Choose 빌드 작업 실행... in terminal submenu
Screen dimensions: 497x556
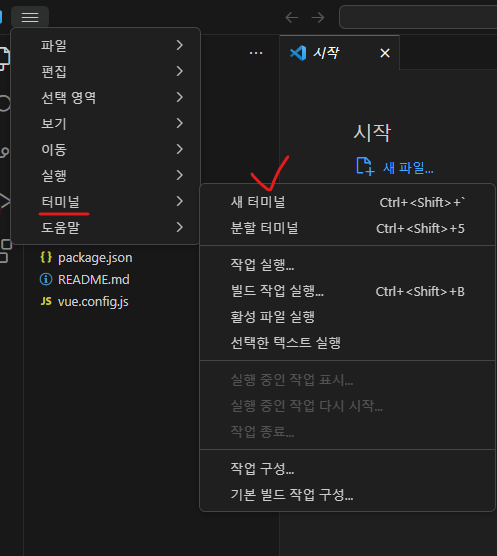[347, 291]
